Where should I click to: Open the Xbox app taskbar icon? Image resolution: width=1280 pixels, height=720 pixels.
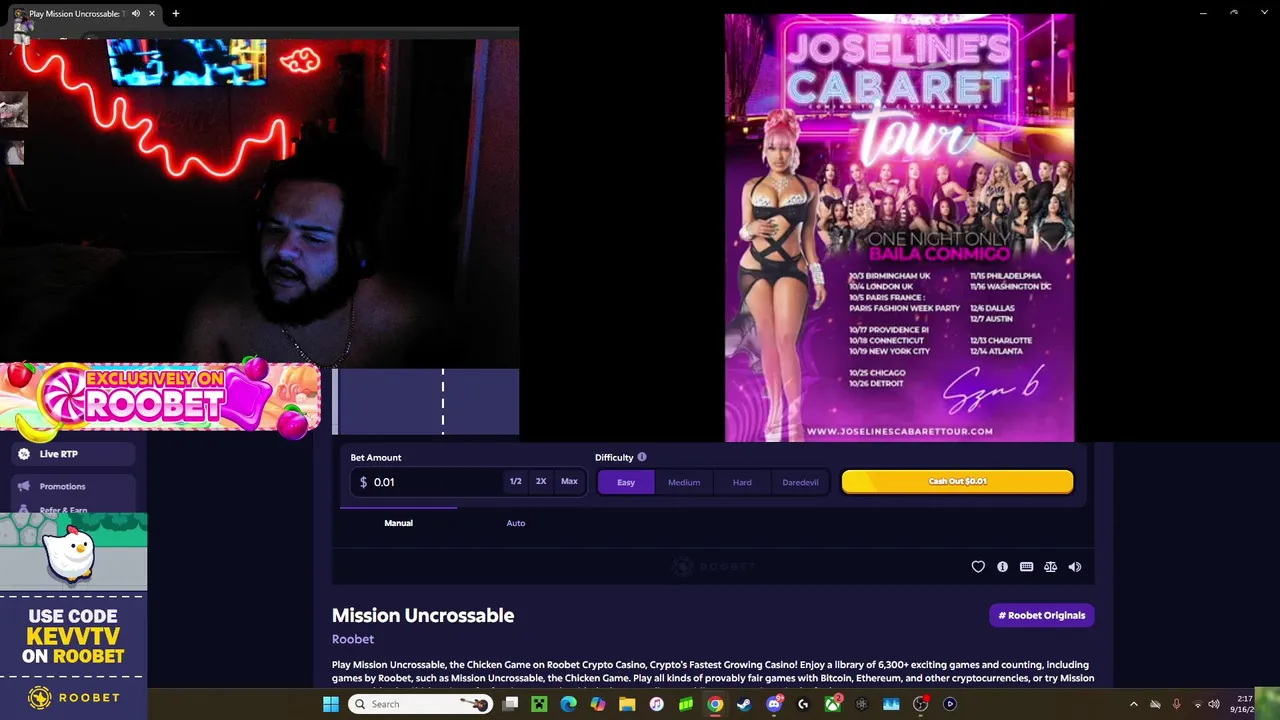(832, 704)
